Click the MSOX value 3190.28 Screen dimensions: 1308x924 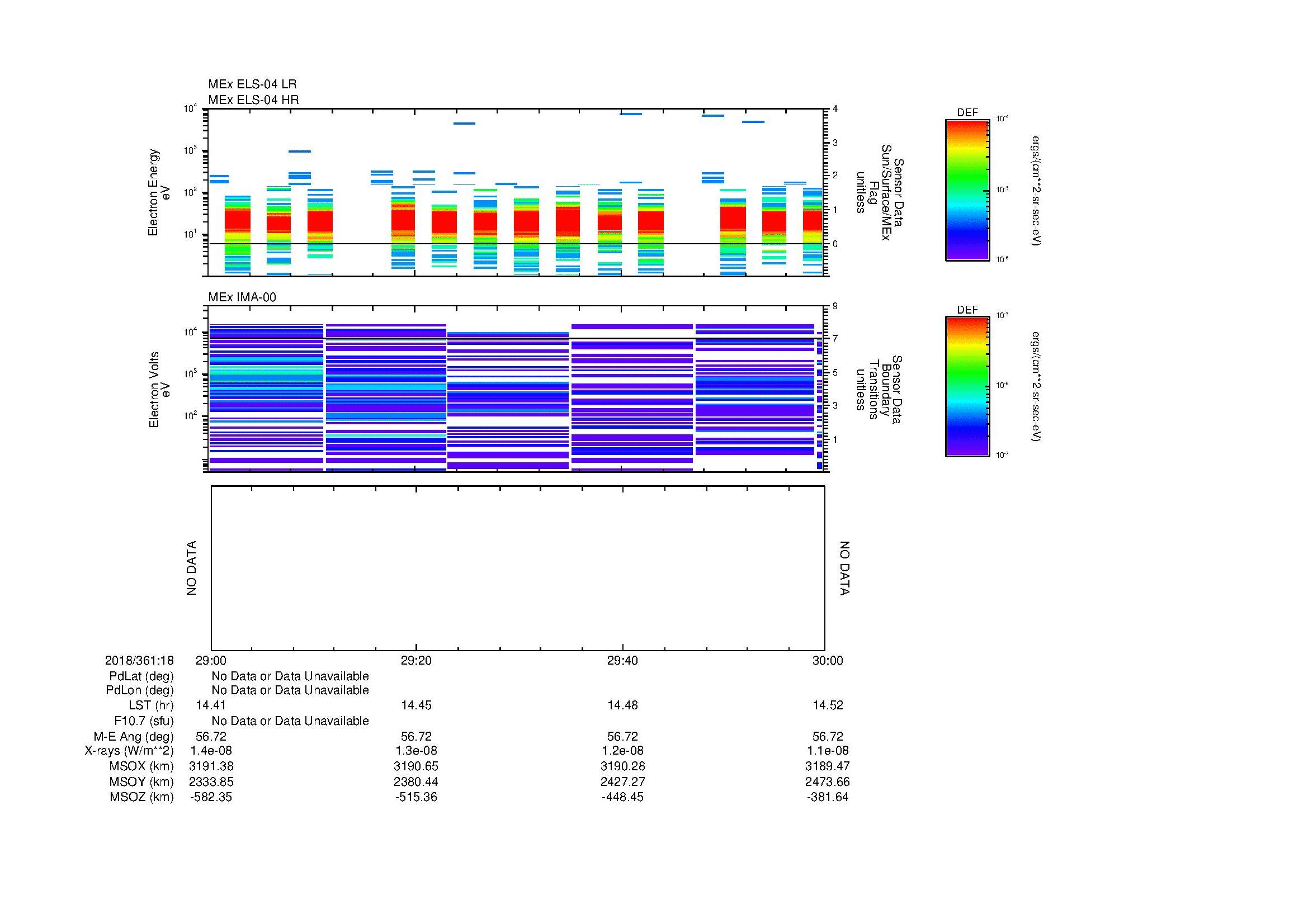click(x=622, y=766)
